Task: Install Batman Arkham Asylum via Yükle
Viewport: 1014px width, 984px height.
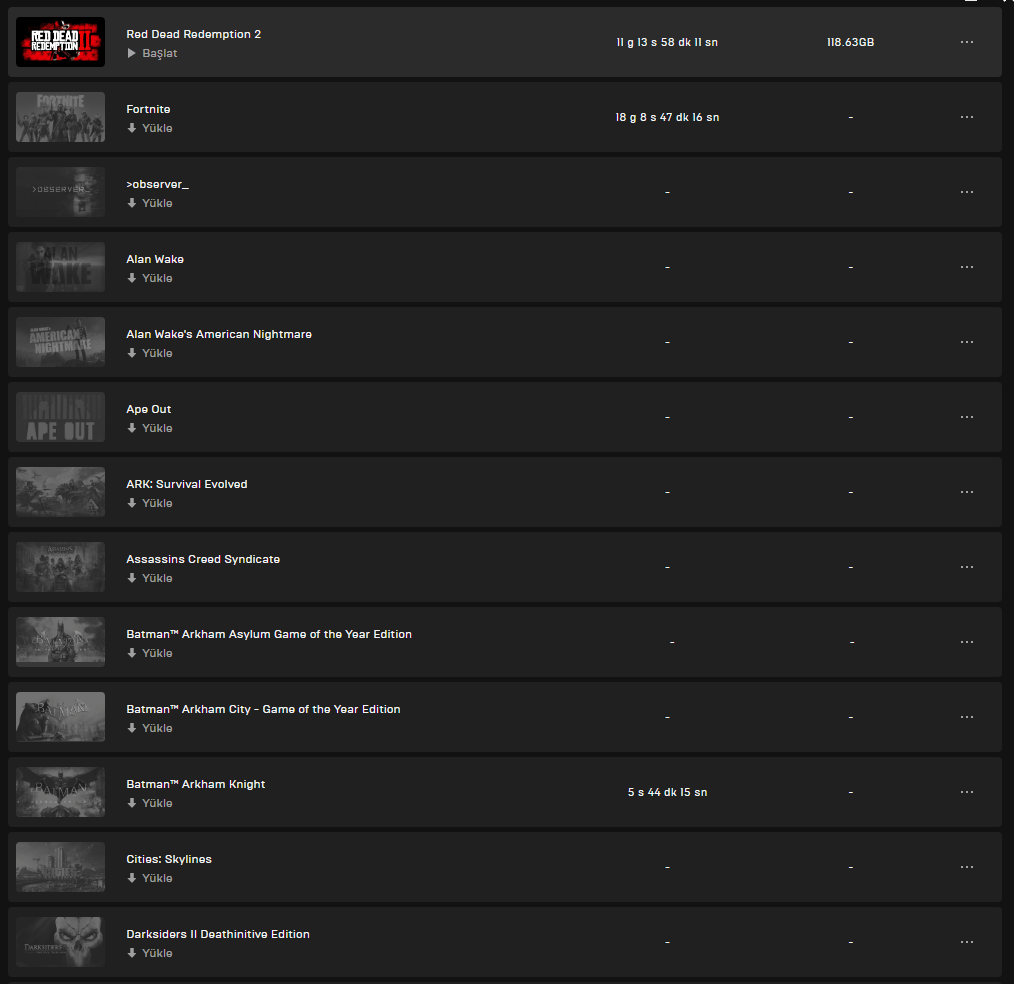Action: 150,653
